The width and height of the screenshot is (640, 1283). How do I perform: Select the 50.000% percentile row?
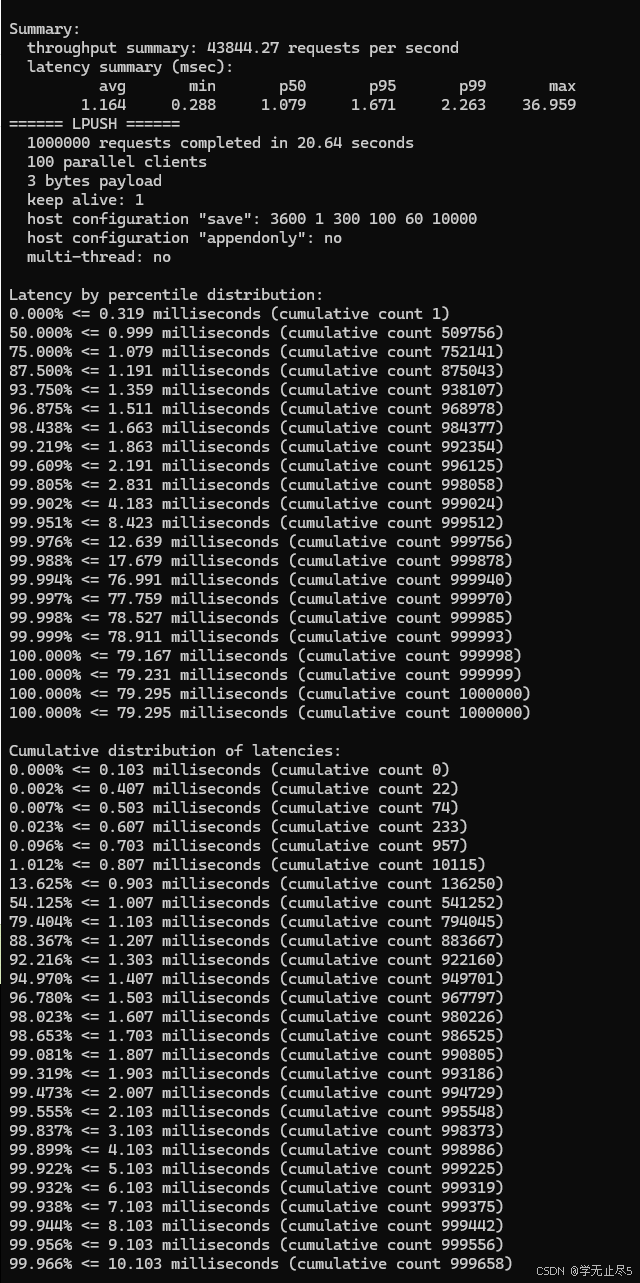pyautogui.click(x=256, y=333)
